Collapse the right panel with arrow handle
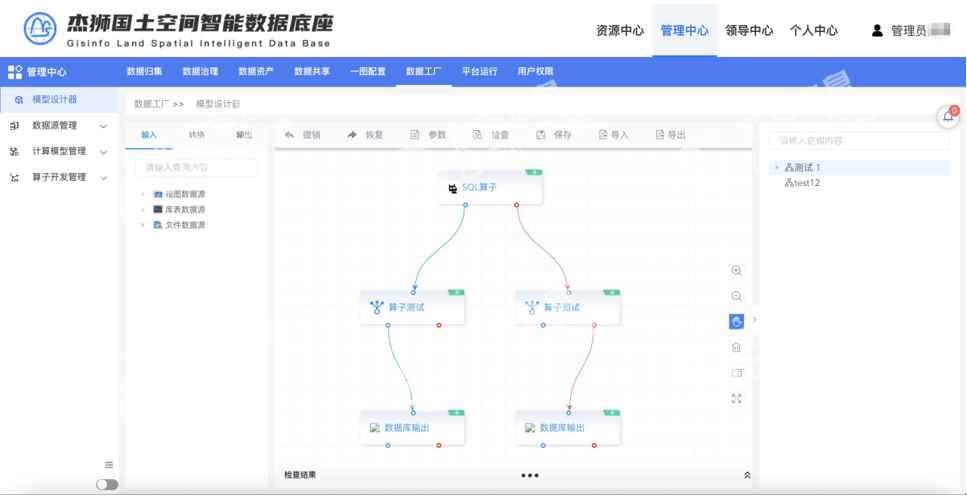967x498 pixels. pos(754,320)
